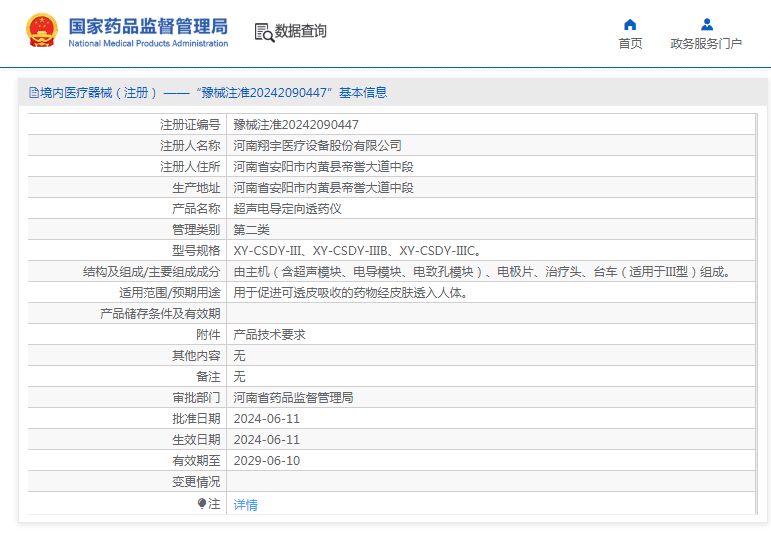771x534 pixels.
Task: Select 河南省药品监督管理局 approval department
Action: point(293,398)
